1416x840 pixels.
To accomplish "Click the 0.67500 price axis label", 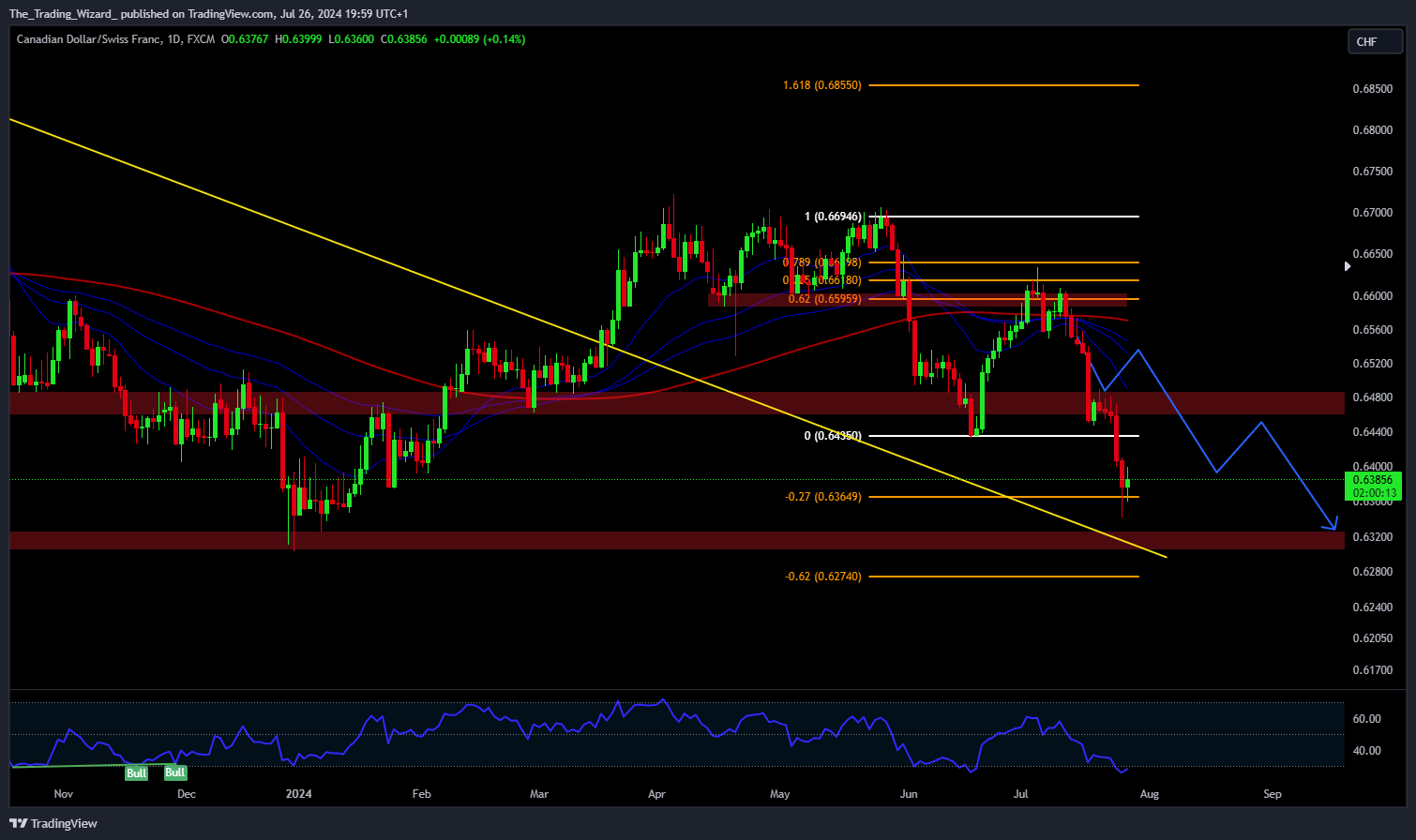I will [x=1372, y=172].
